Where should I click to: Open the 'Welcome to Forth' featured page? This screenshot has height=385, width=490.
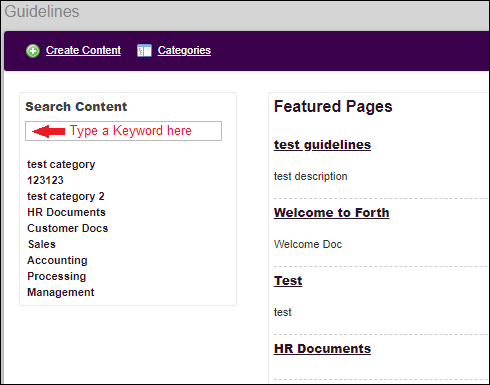click(x=332, y=213)
